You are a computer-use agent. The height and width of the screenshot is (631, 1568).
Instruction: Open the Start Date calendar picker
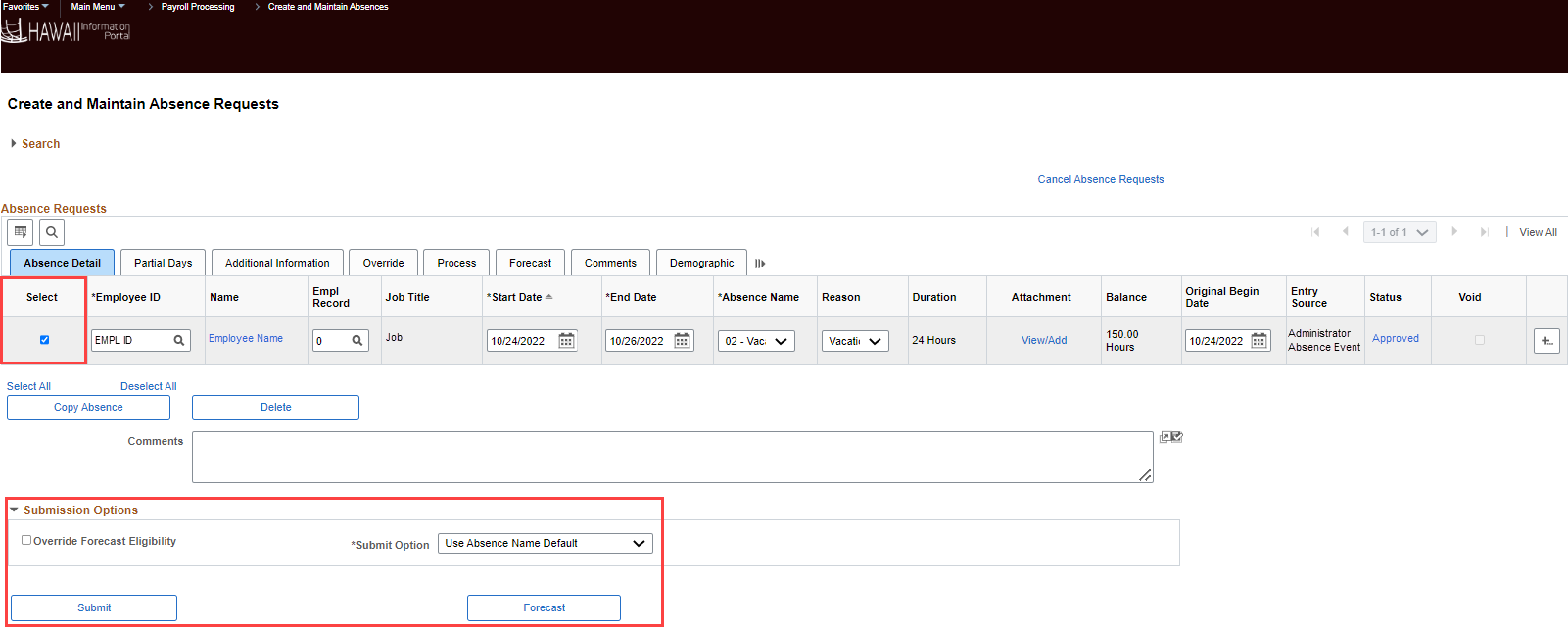click(566, 341)
